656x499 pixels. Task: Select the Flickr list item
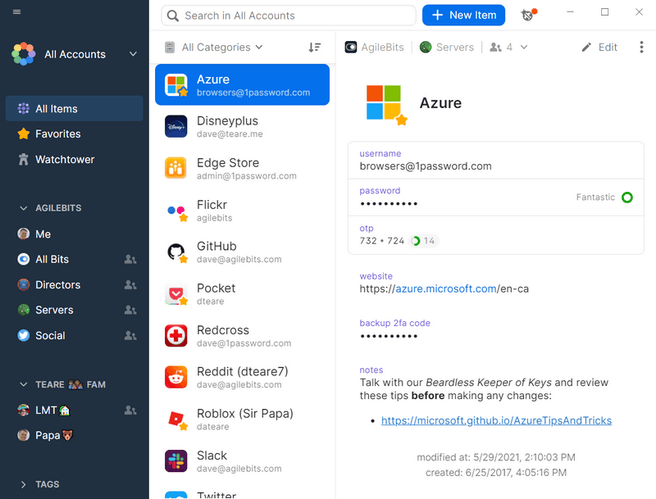coord(242,210)
